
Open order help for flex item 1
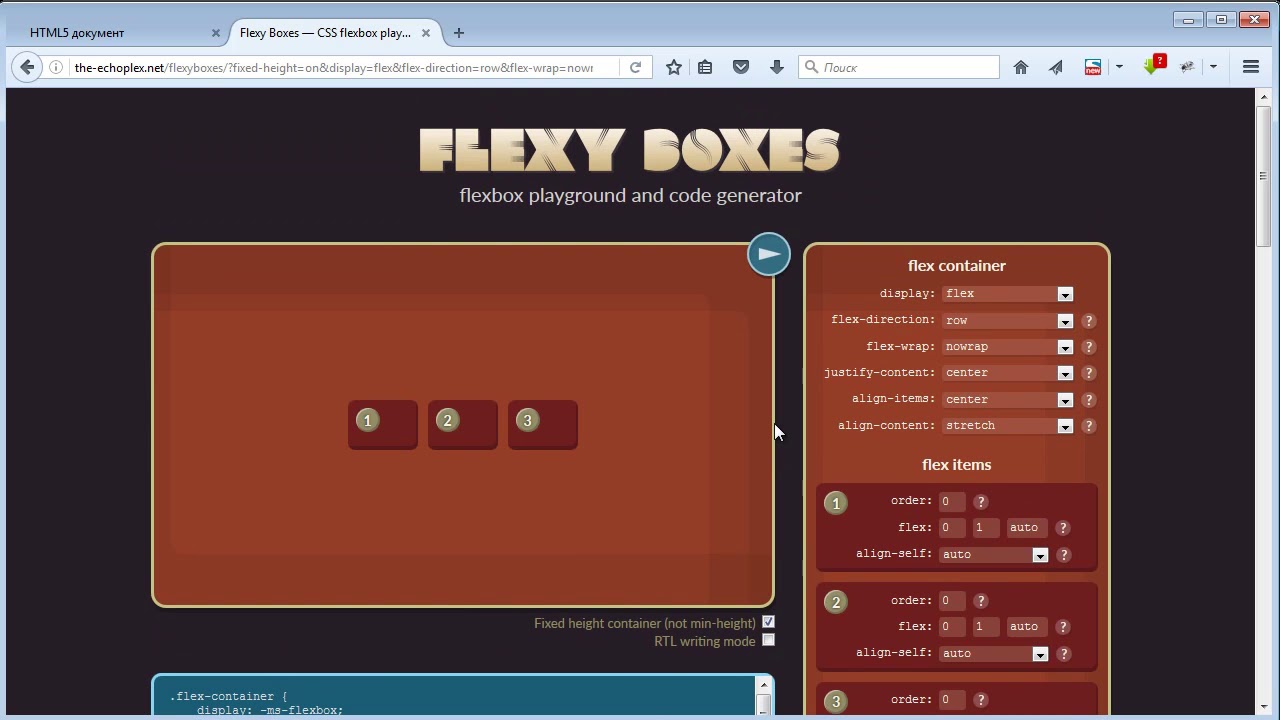click(x=981, y=502)
